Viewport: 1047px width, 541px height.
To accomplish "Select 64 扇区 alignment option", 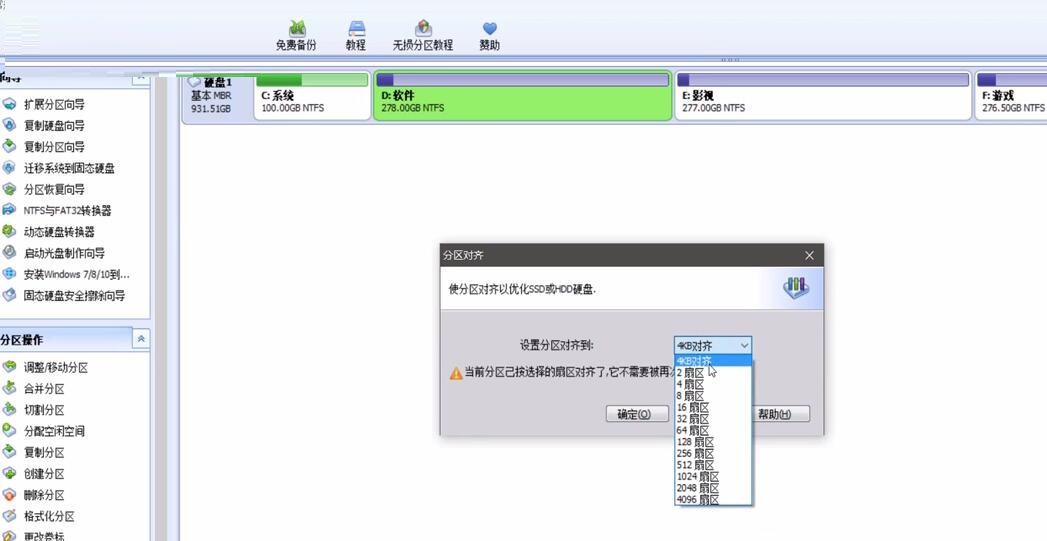I will 713,430.
